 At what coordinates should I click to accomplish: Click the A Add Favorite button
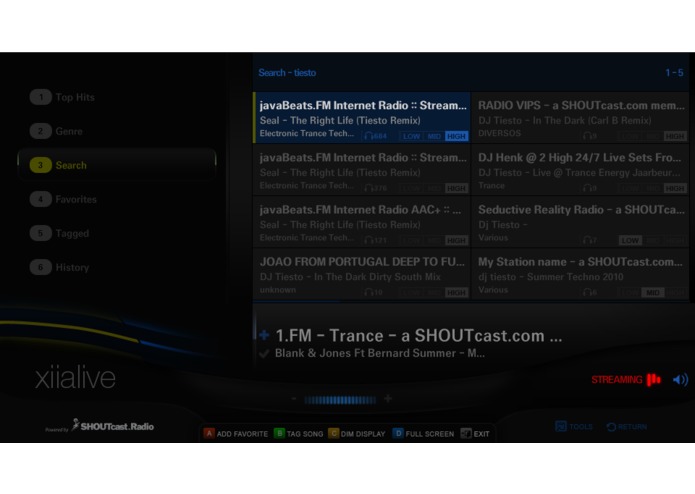pyautogui.click(x=236, y=433)
